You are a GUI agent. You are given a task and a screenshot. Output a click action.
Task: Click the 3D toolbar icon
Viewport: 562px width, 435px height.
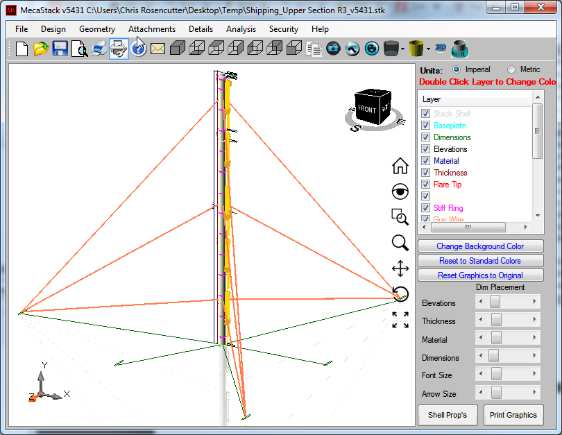point(440,48)
